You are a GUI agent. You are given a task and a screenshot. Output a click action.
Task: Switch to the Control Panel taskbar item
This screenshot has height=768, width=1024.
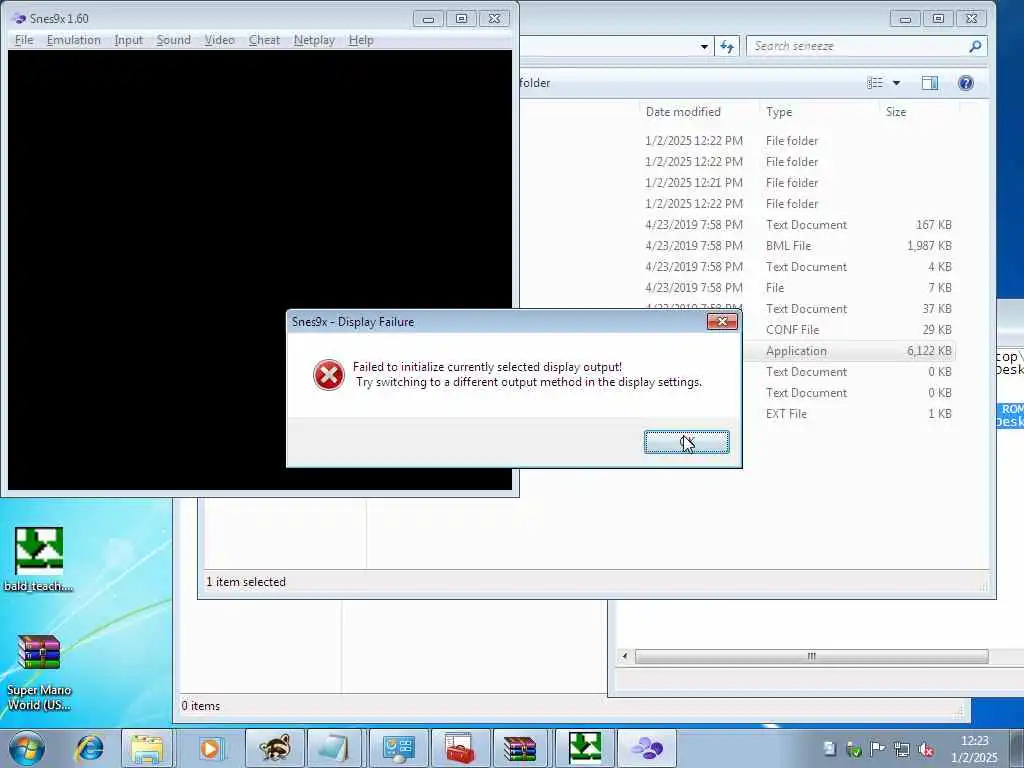[x=398, y=748]
